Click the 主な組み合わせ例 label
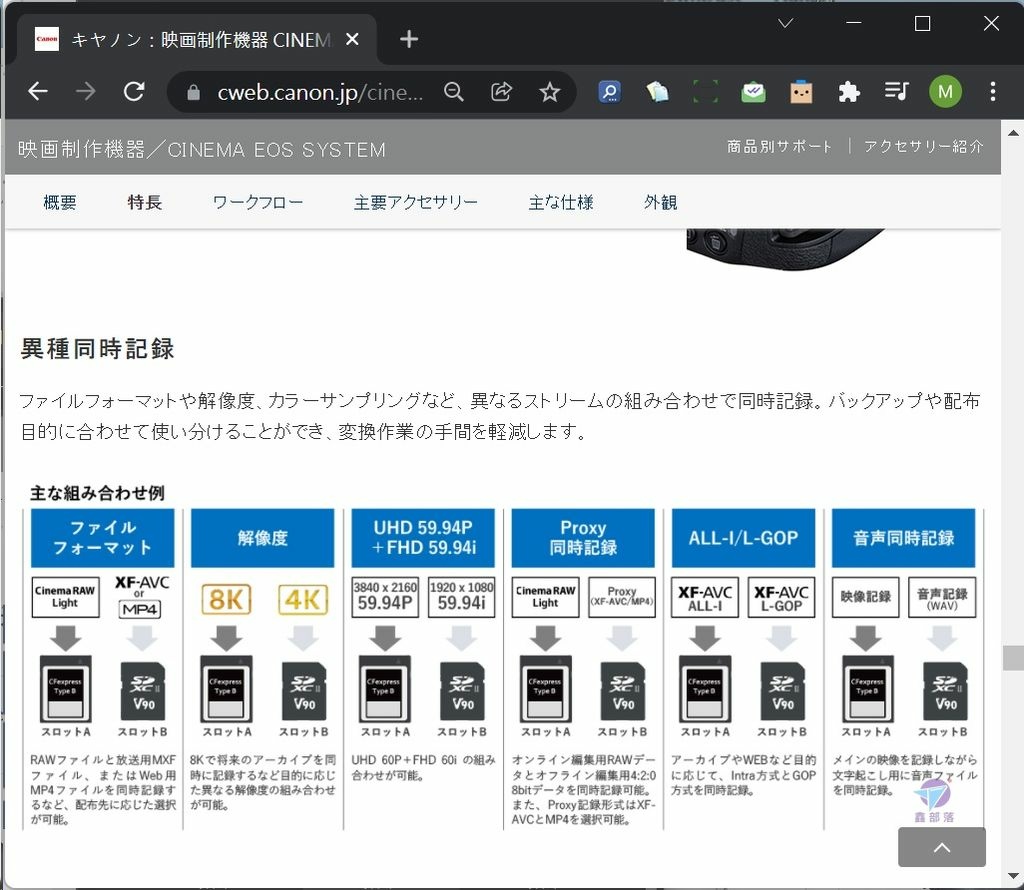 97,493
